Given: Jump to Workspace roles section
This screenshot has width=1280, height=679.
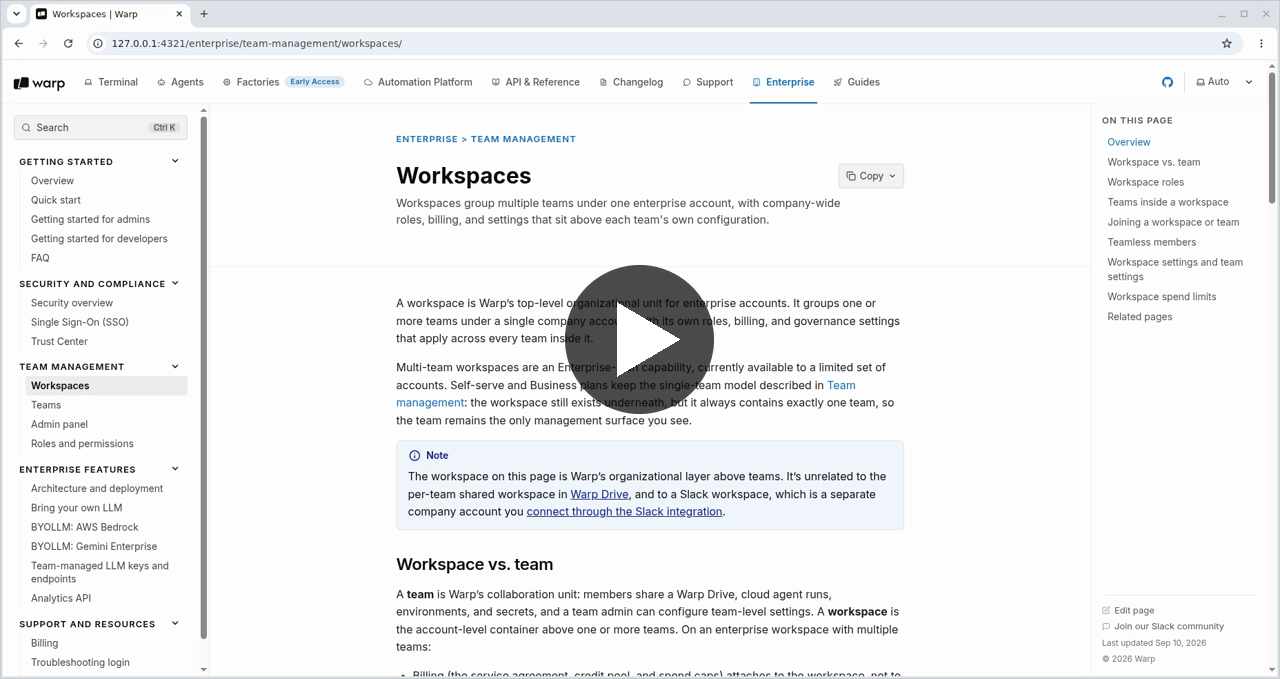Looking at the screenshot, I should [1146, 182].
